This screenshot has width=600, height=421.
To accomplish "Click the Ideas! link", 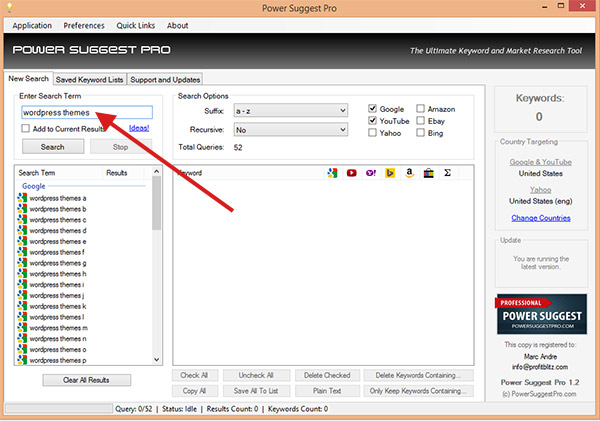I will point(139,128).
